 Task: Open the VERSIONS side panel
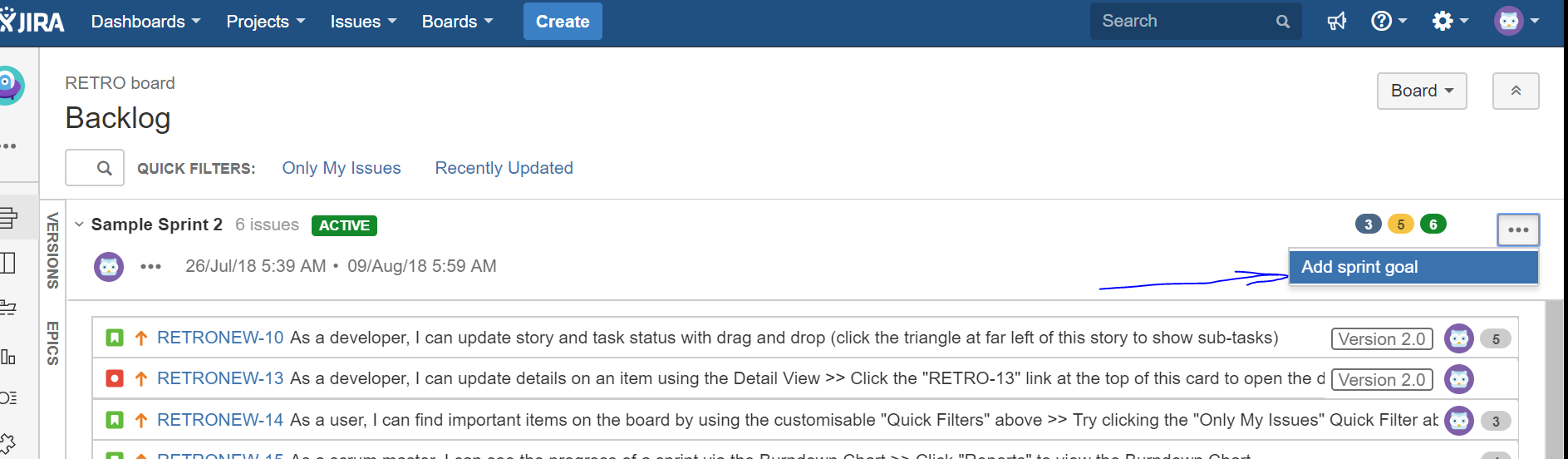click(x=52, y=250)
